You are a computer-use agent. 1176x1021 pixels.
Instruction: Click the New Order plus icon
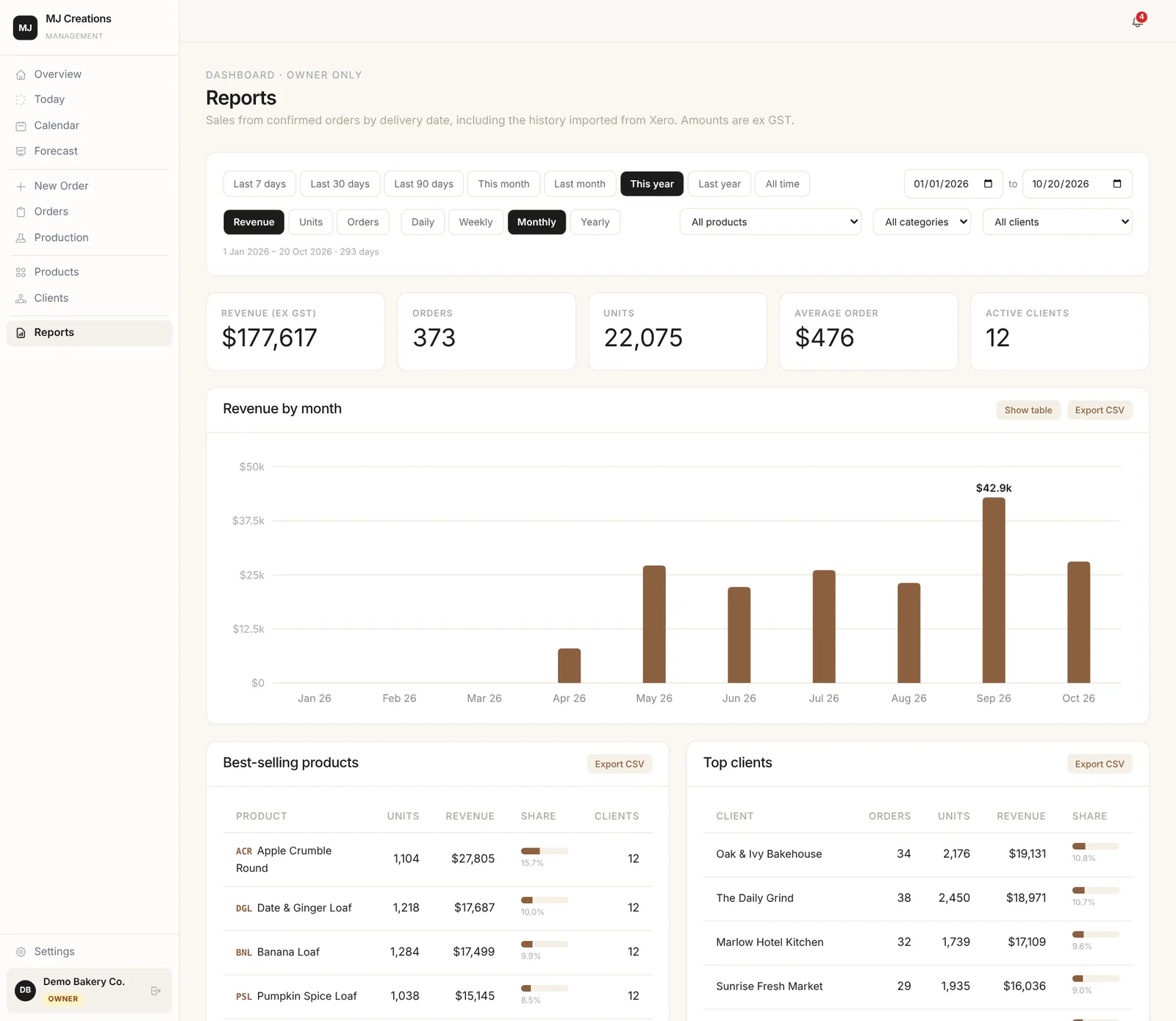coord(21,186)
